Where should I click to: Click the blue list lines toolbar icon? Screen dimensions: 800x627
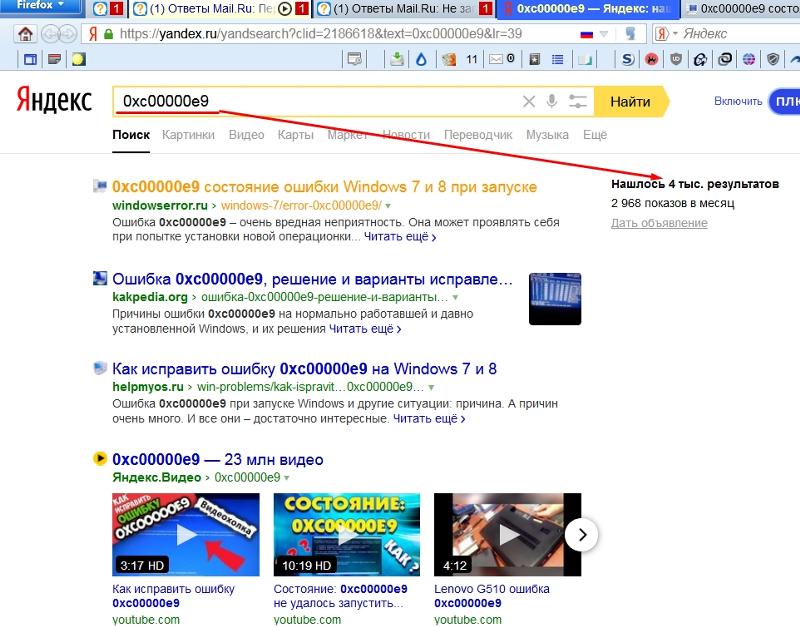pyautogui.click(x=558, y=59)
